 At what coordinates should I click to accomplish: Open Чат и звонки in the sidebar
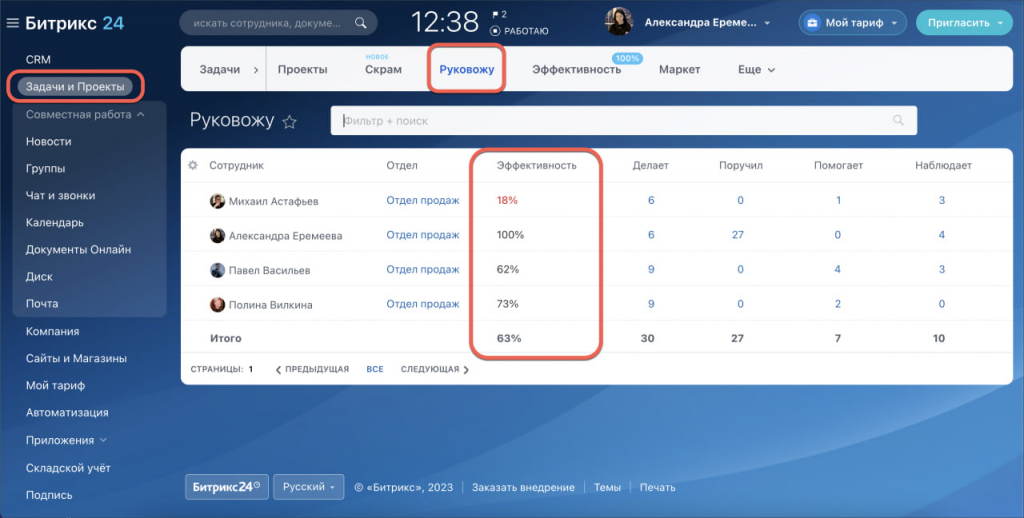[x=60, y=195]
